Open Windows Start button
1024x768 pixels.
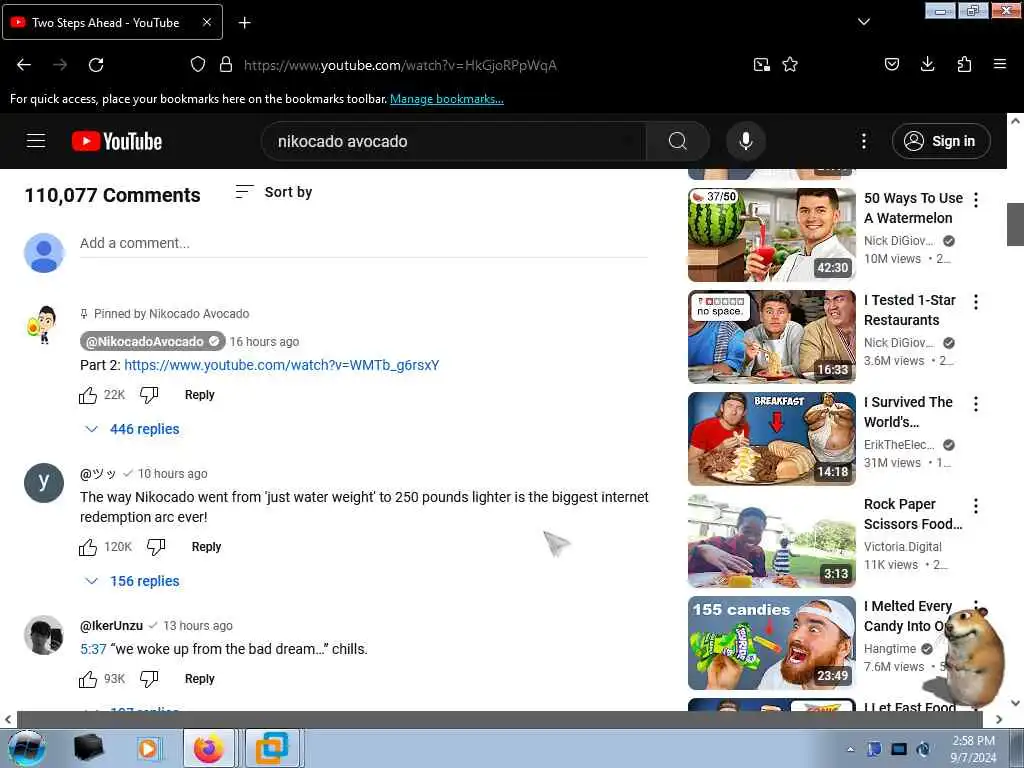(27, 748)
